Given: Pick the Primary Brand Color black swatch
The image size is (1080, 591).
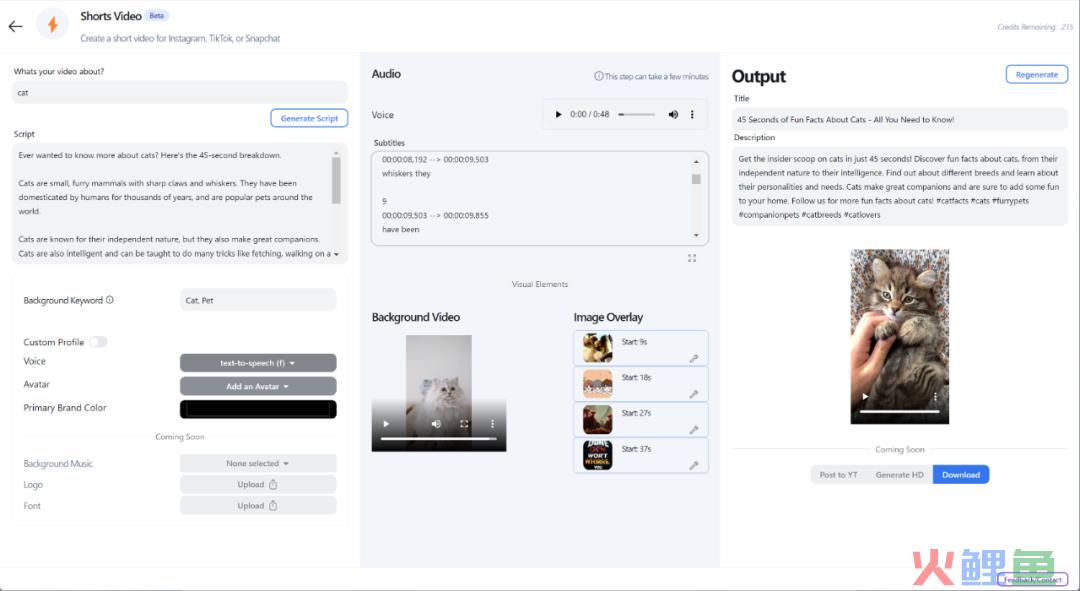Looking at the screenshot, I should click(x=258, y=409).
